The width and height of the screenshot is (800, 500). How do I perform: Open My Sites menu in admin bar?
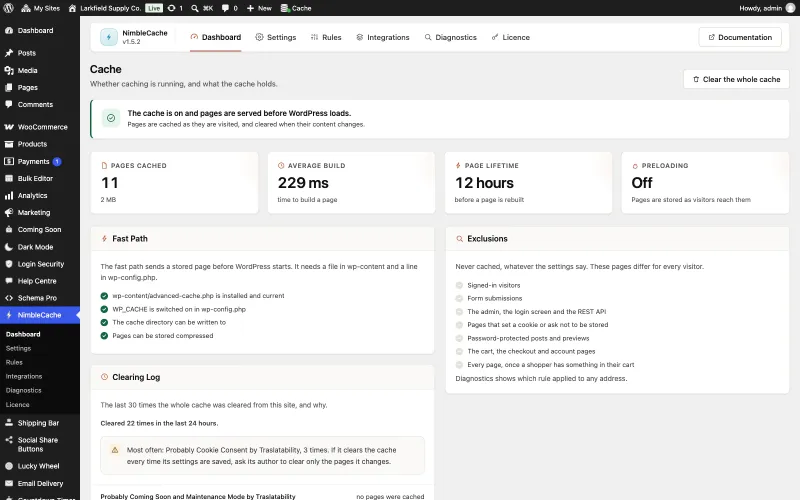coord(40,8)
